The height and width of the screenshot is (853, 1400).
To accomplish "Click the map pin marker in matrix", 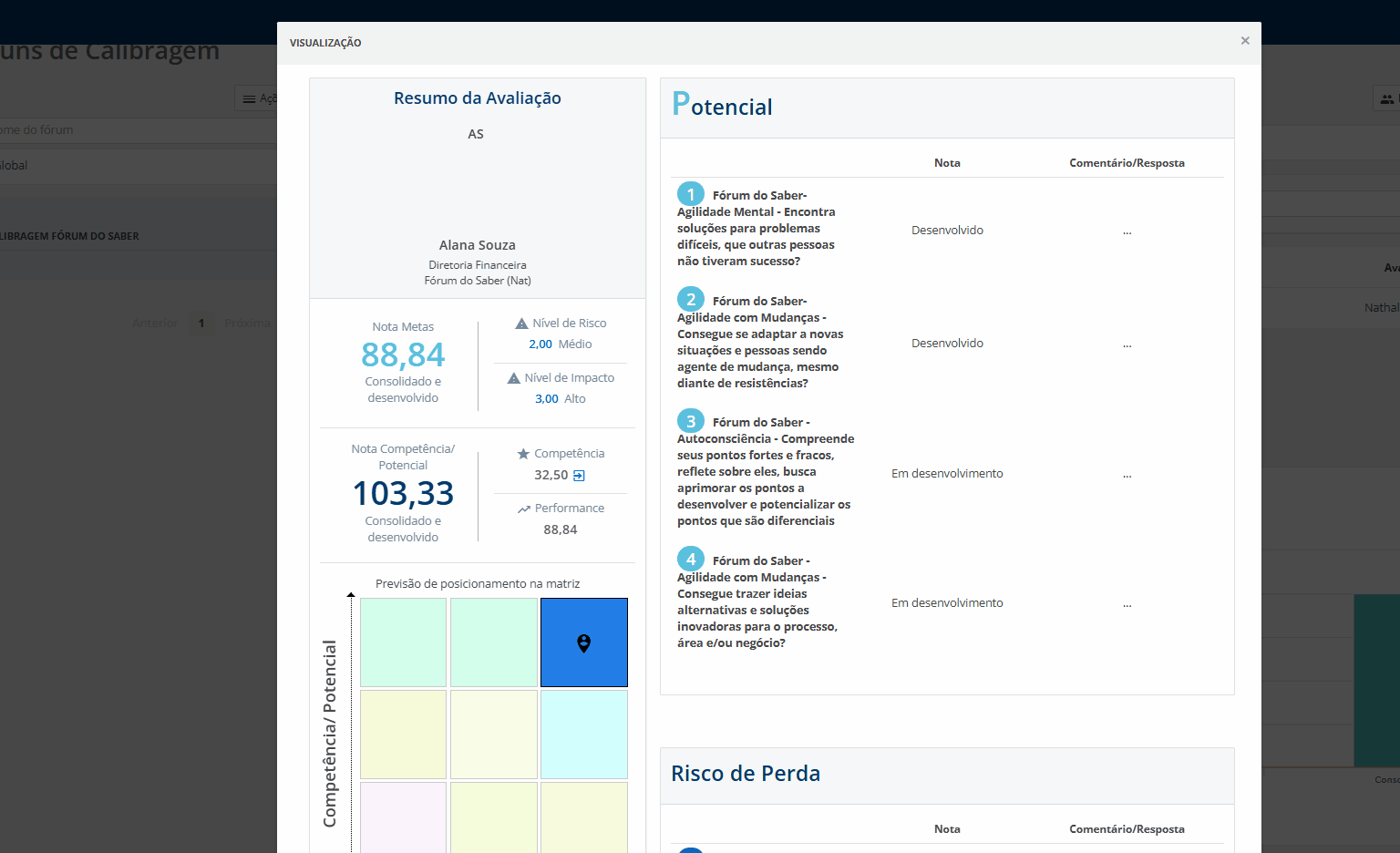I will tap(584, 643).
